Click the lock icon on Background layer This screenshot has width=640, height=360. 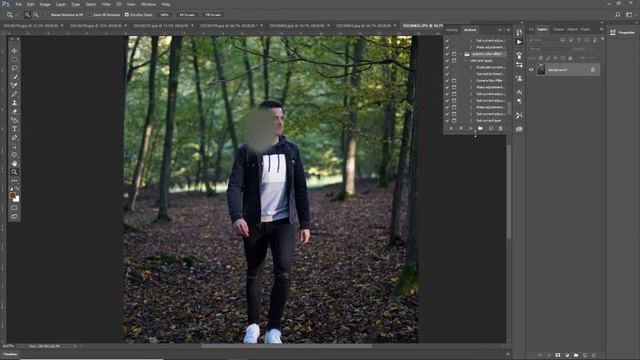pyautogui.click(x=593, y=70)
